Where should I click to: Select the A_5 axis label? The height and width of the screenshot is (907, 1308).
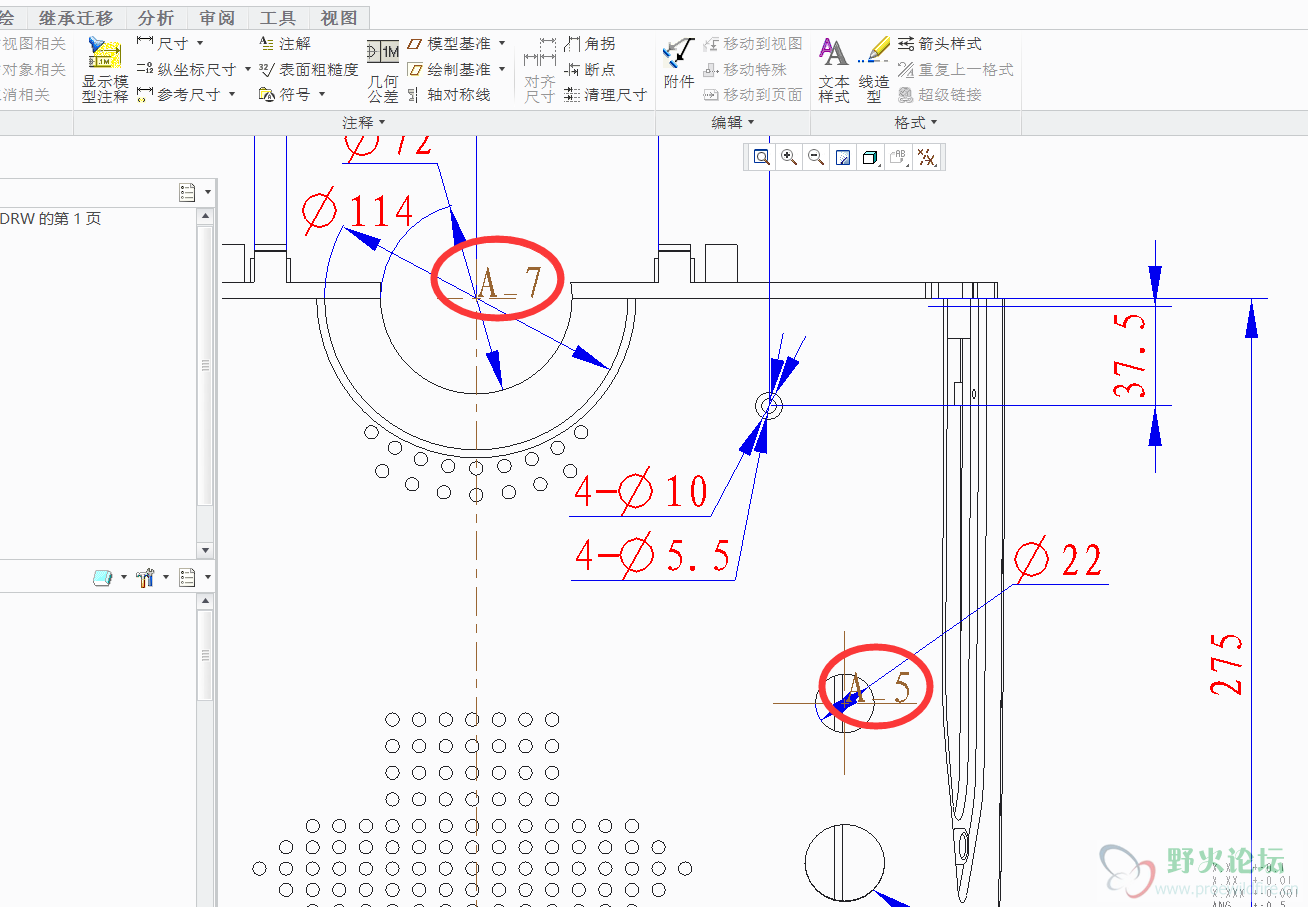[x=880, y=687]
